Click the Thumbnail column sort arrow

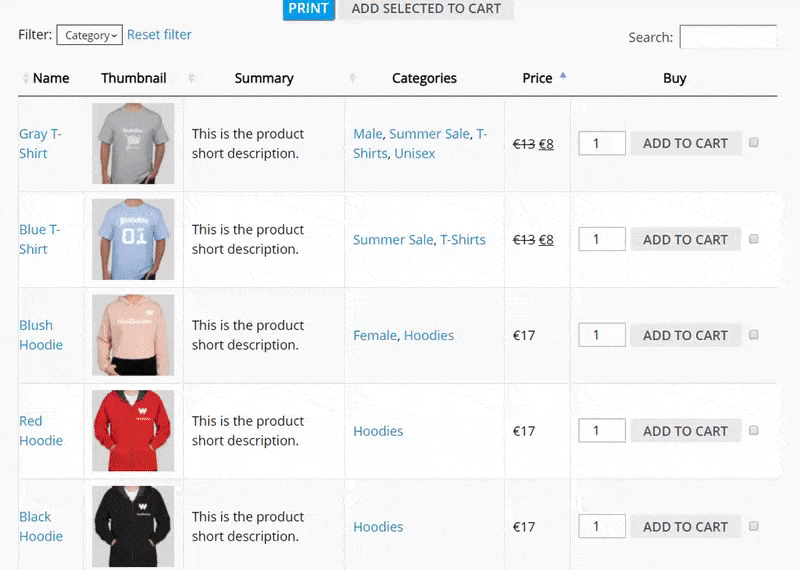click(x=191, y=78)
